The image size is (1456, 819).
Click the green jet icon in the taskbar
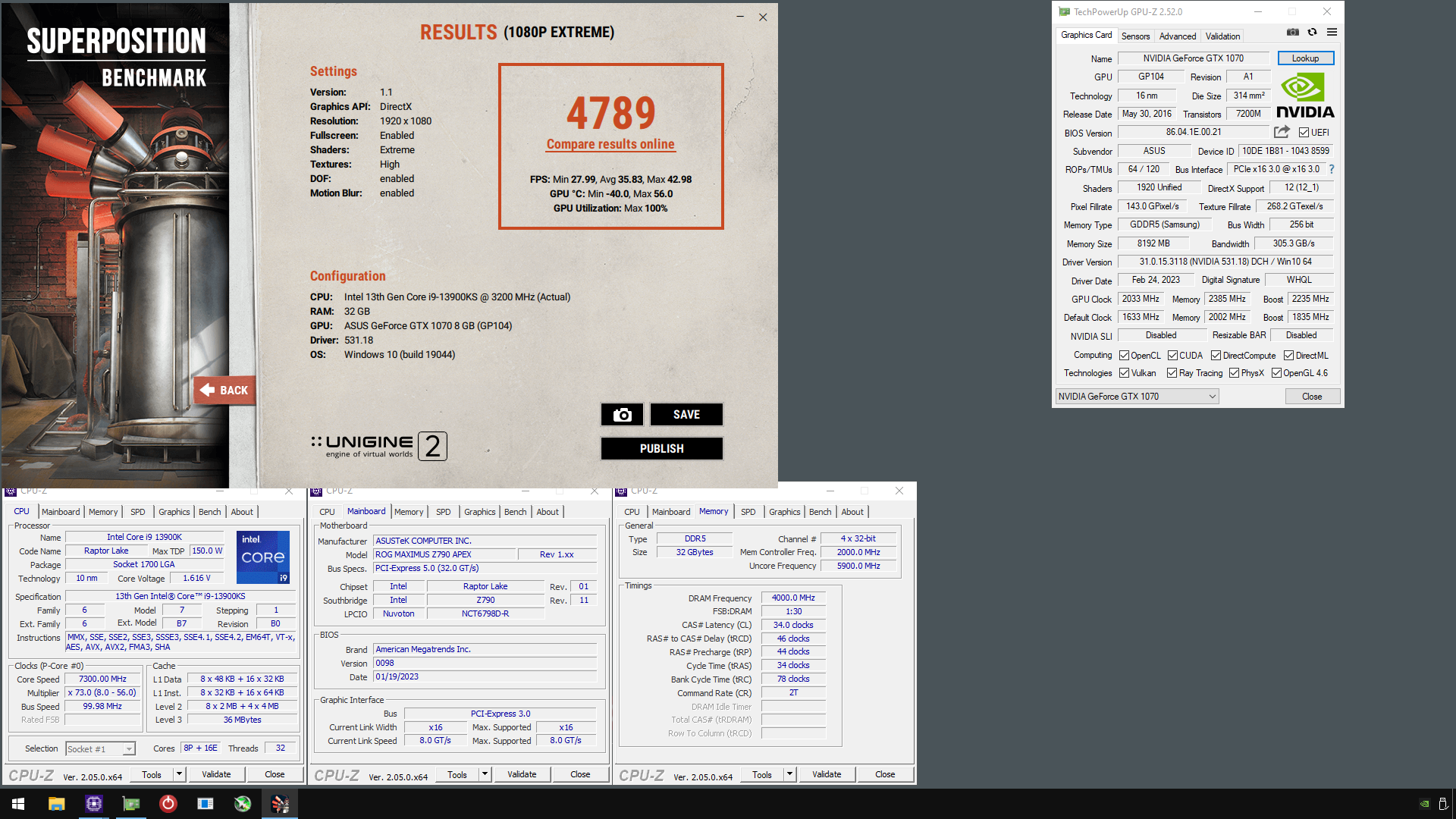243,804
